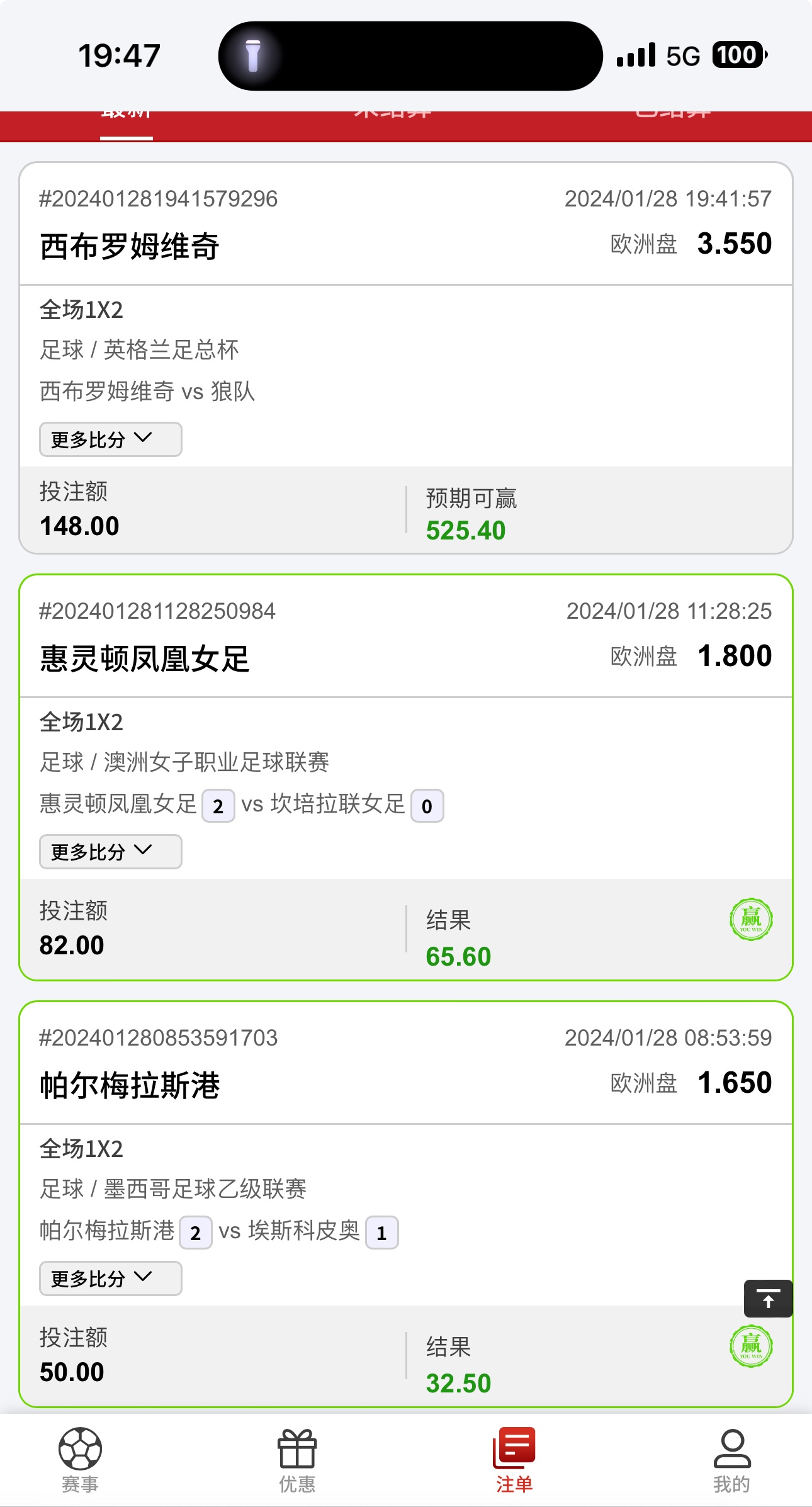
Task: Click the 赢 stamp on 惠灵顿凤凰女足 bet
Action: click(751, 919)
